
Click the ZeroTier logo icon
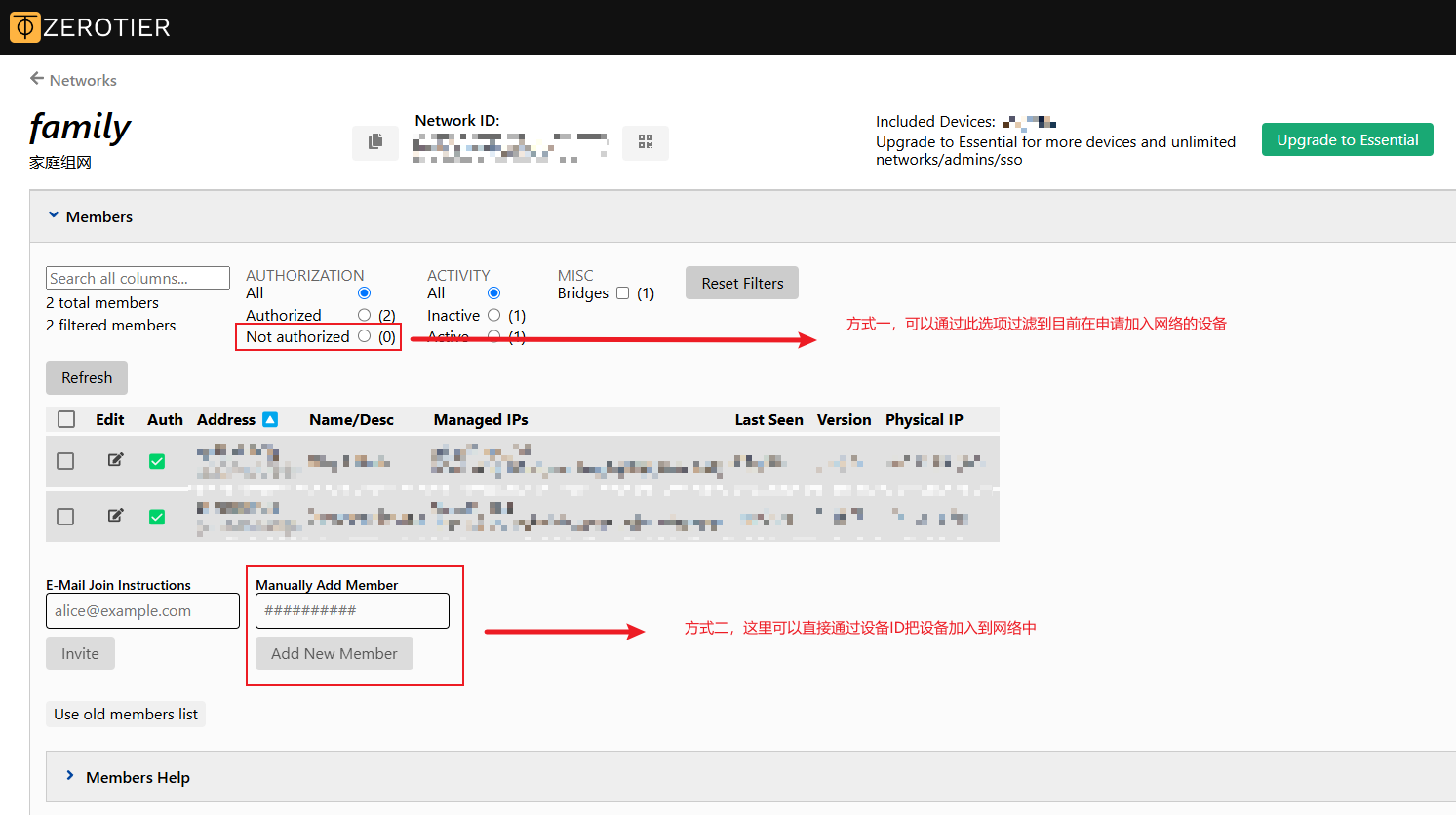point(25,27)
